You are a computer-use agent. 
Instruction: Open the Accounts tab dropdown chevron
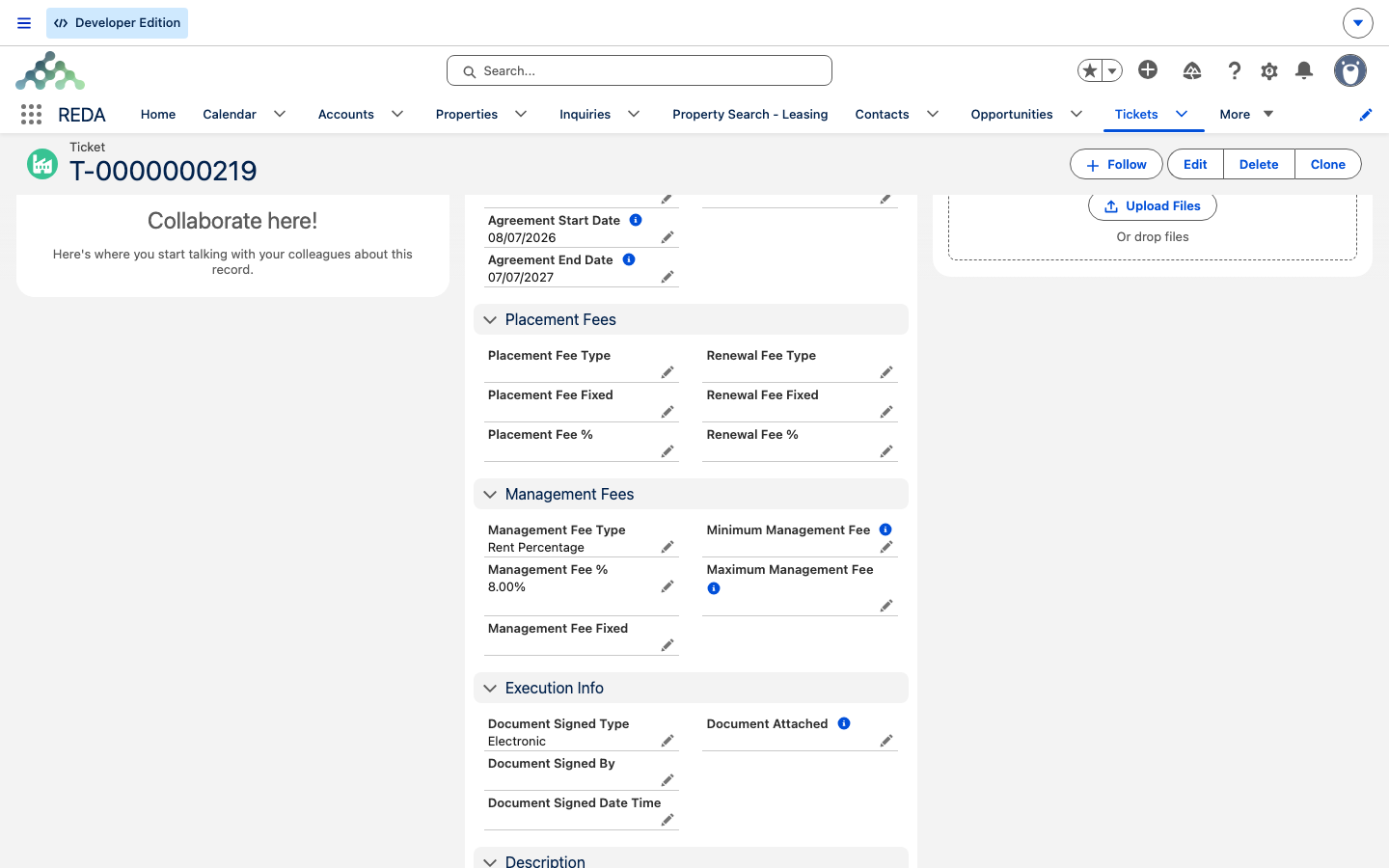[397, 114]
